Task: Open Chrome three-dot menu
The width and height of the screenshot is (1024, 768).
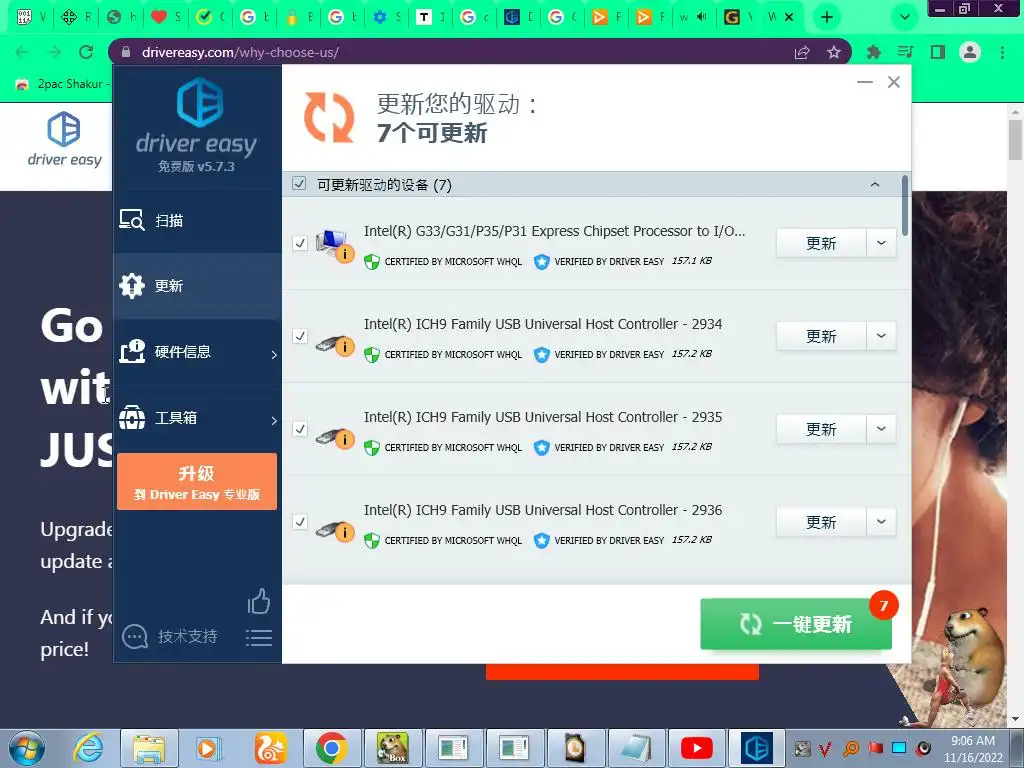Action: [x=1002, y=52]
